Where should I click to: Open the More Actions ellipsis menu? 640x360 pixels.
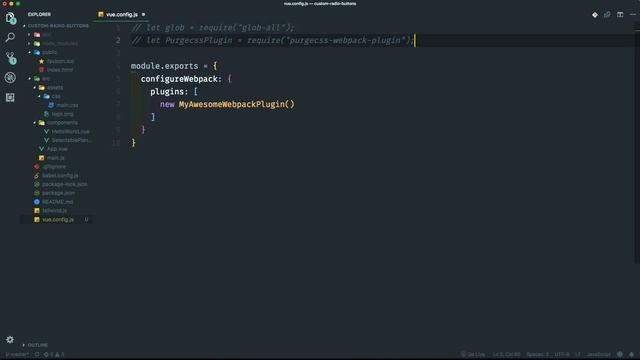pyautogui.click(x=633, y=15)
